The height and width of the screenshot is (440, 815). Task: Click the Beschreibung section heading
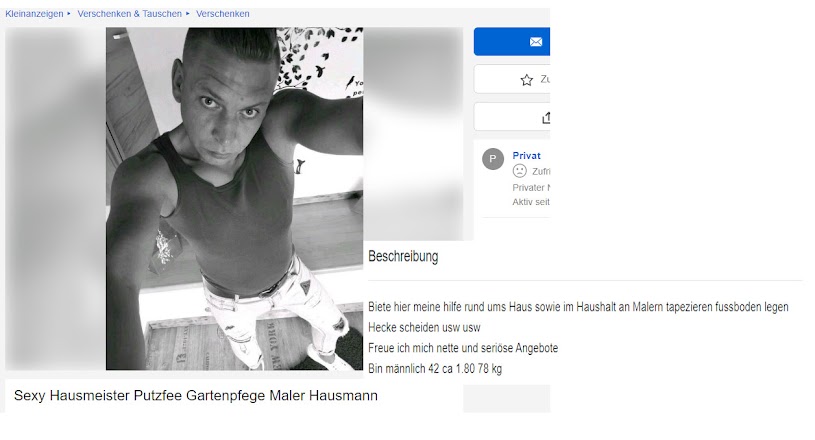[403, 256]
